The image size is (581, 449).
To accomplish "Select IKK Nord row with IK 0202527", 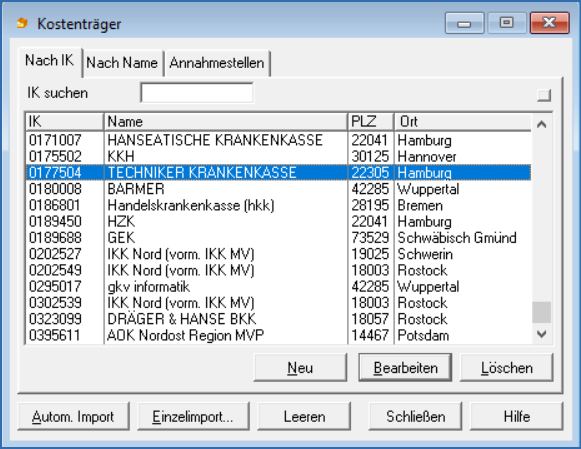I will click(278, 254).
